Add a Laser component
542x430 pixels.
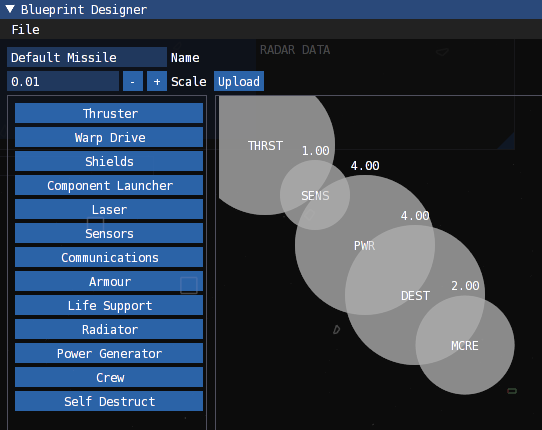point(109,209)
